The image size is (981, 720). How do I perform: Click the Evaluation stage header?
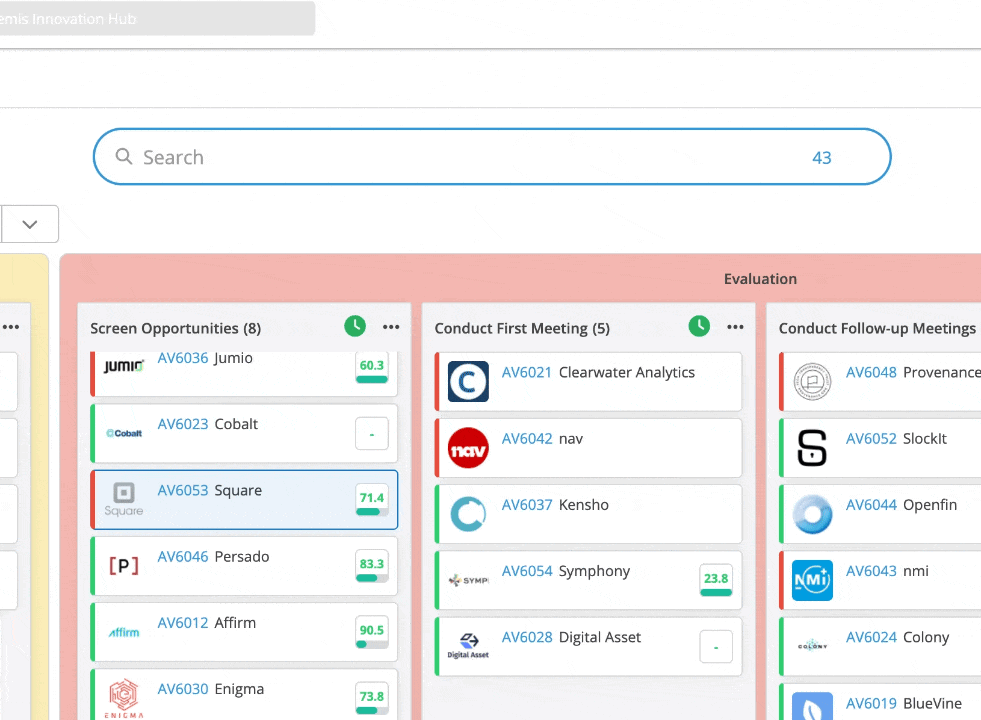(760, 279)
